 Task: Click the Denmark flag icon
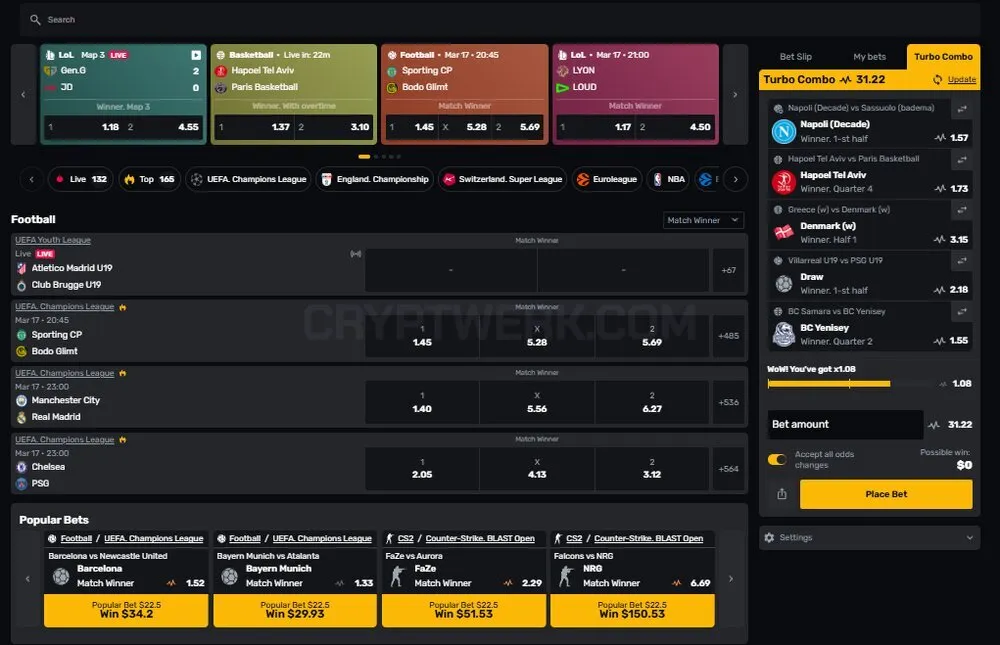[784, 232]
